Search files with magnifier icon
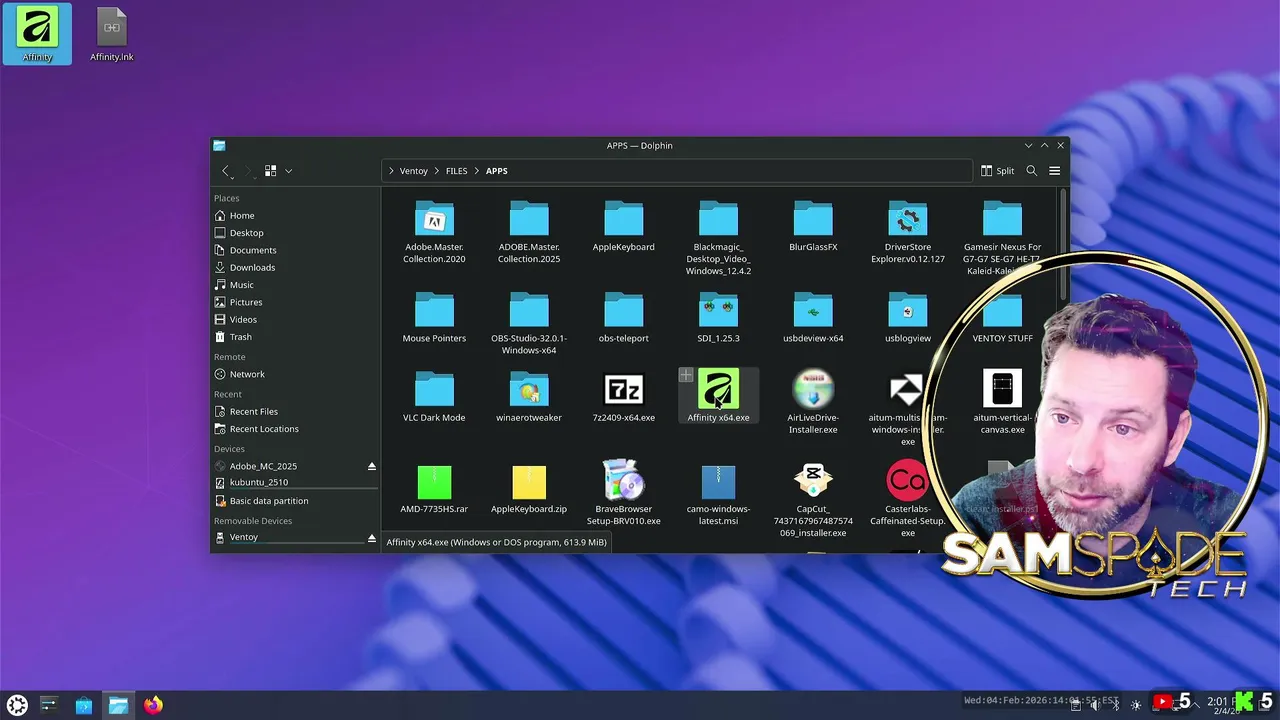Viewport: 1280px width, 720px height. click(1031, 171)
